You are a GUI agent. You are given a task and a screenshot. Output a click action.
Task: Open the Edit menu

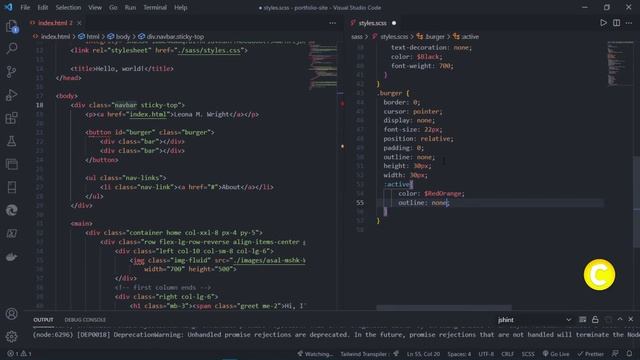[42, 7]
